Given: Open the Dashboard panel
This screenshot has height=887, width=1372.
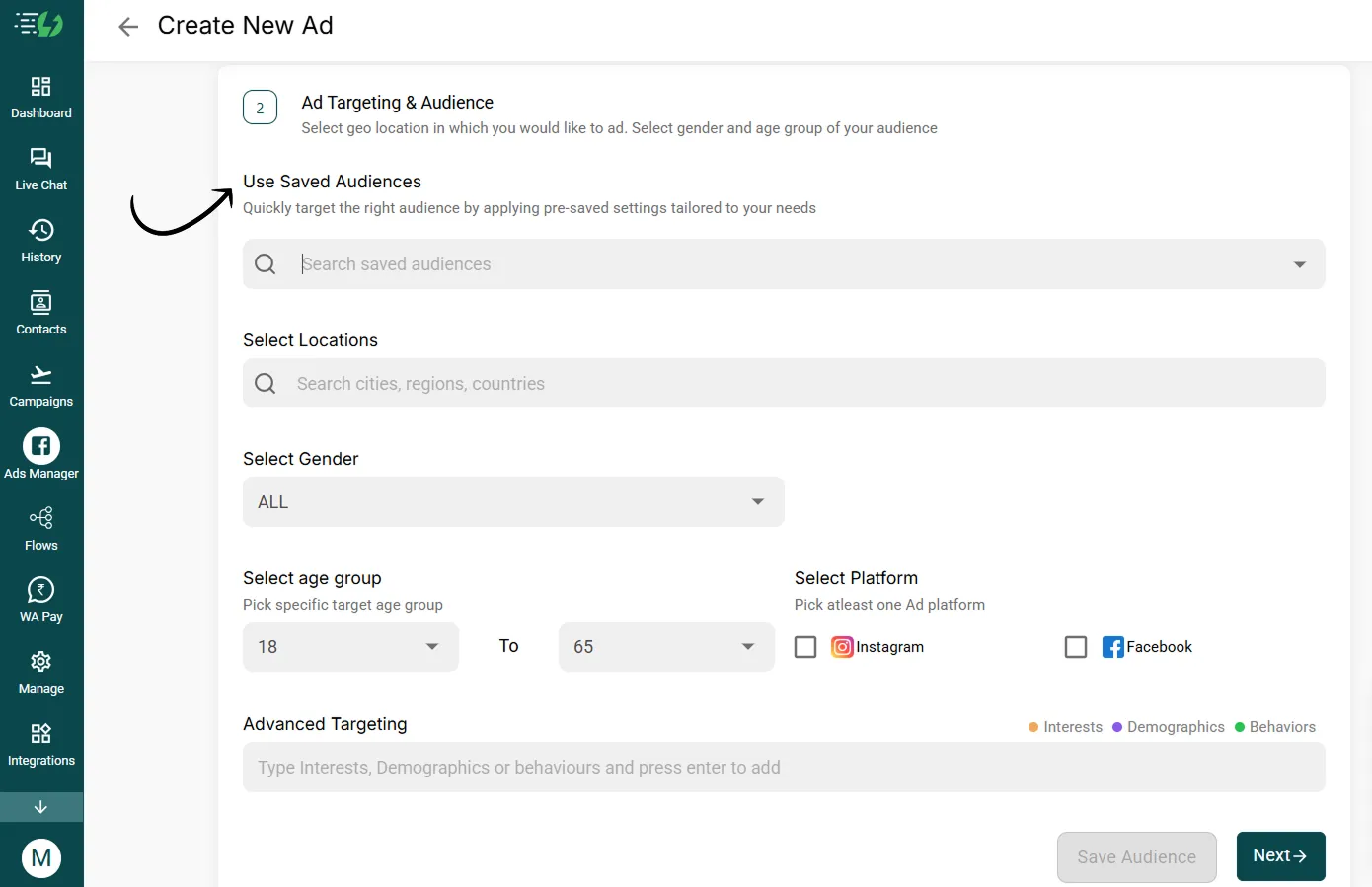Looking at the screenshot, I should [40, 97].
